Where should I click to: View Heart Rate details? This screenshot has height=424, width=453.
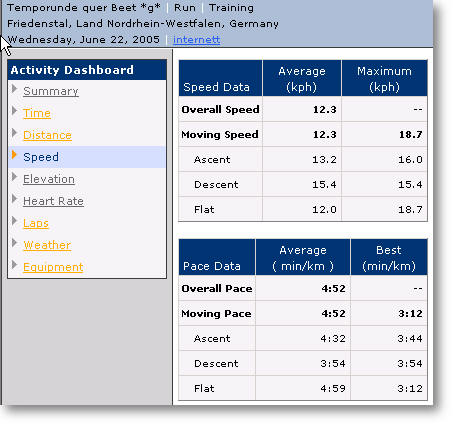point(53,201)
